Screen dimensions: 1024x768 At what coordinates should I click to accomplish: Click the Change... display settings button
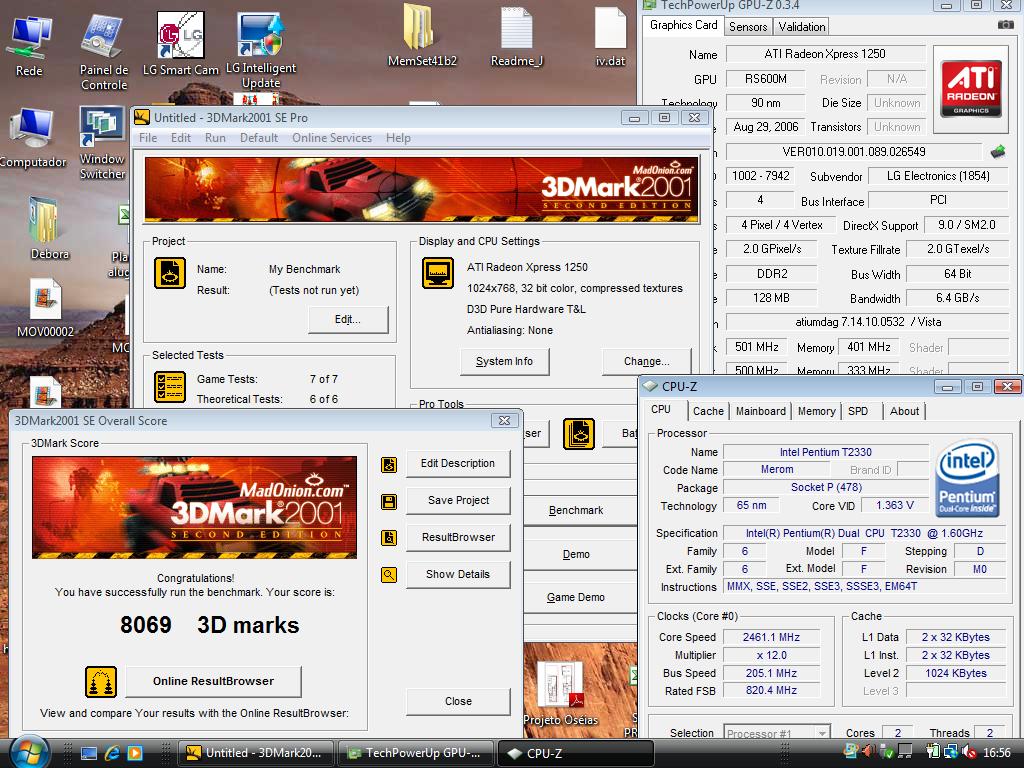(647, 361)
